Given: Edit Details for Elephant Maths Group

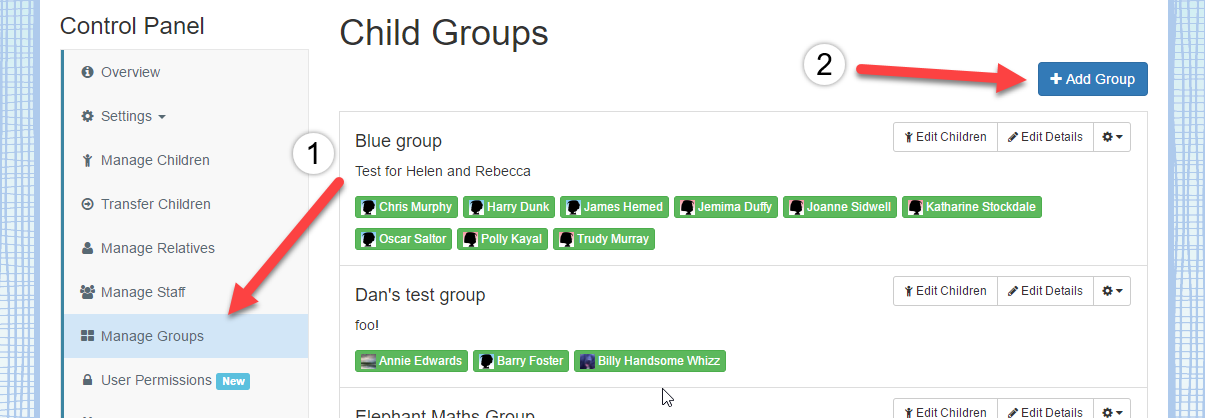Looking at the screenshot, I should pyautogui.click(x=1044, y=410).
